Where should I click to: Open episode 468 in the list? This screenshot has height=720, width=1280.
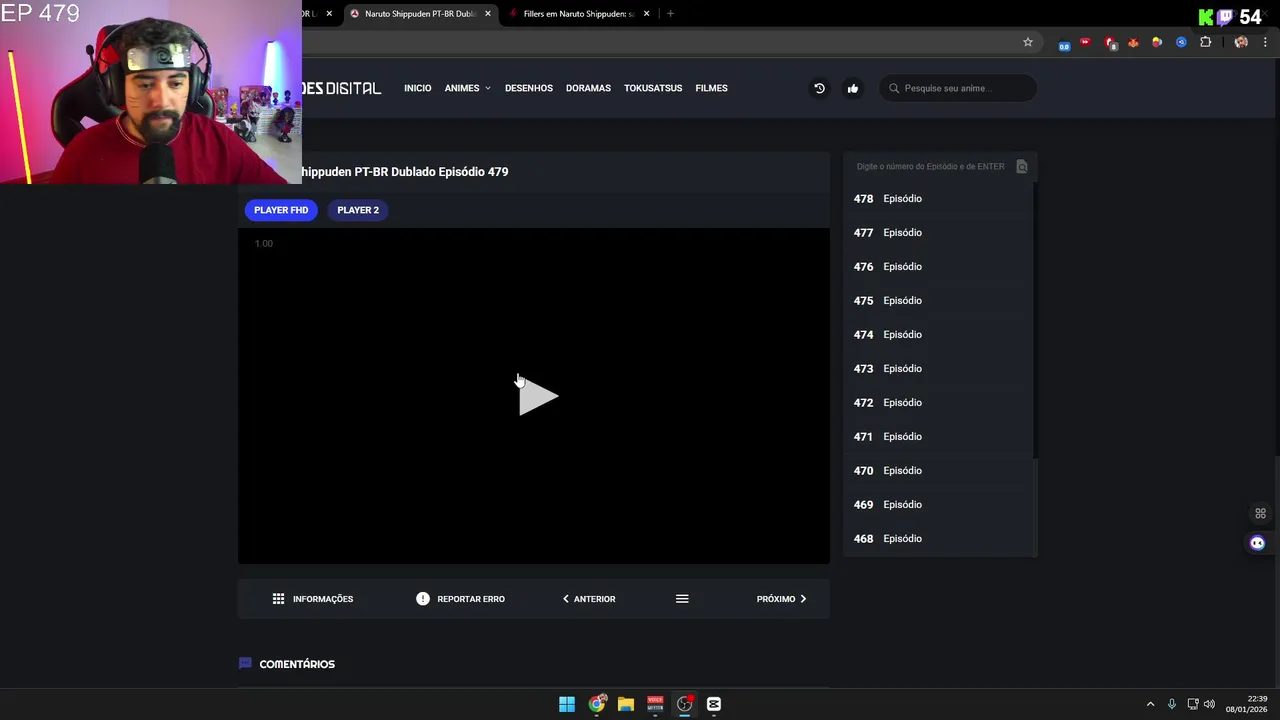[937, 539]
